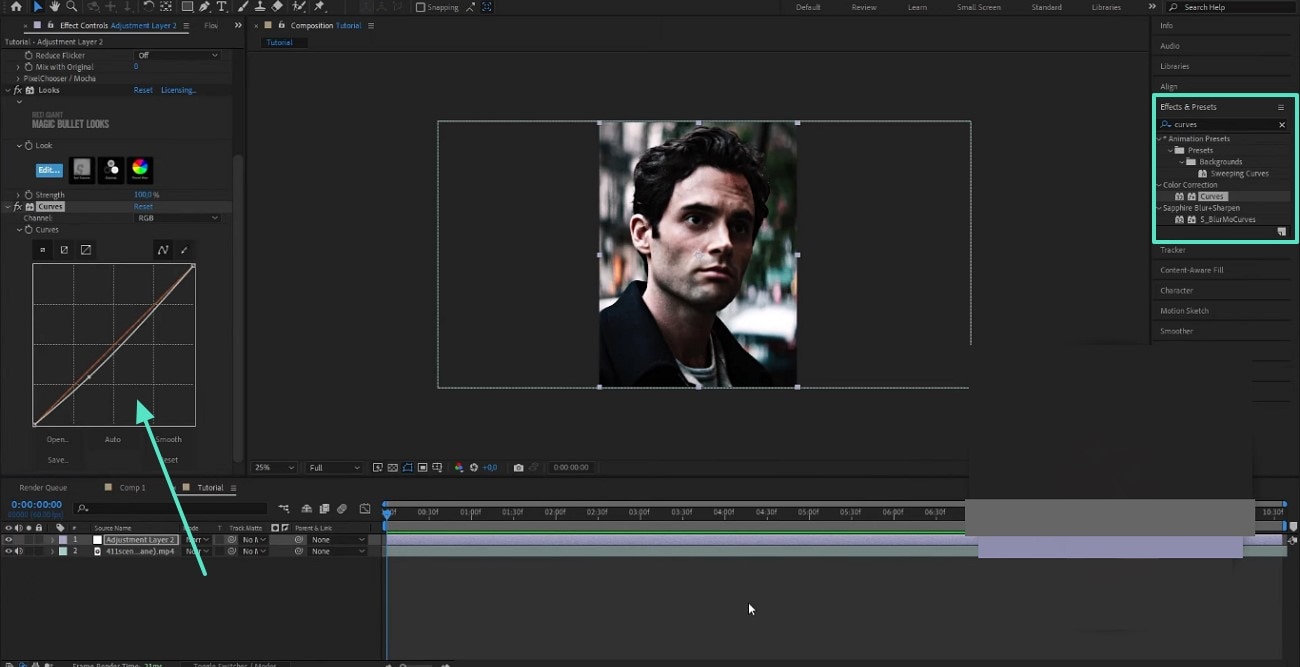Select the Pen tool
Screen dimensions: 1300x667
[x=205, y=7]
